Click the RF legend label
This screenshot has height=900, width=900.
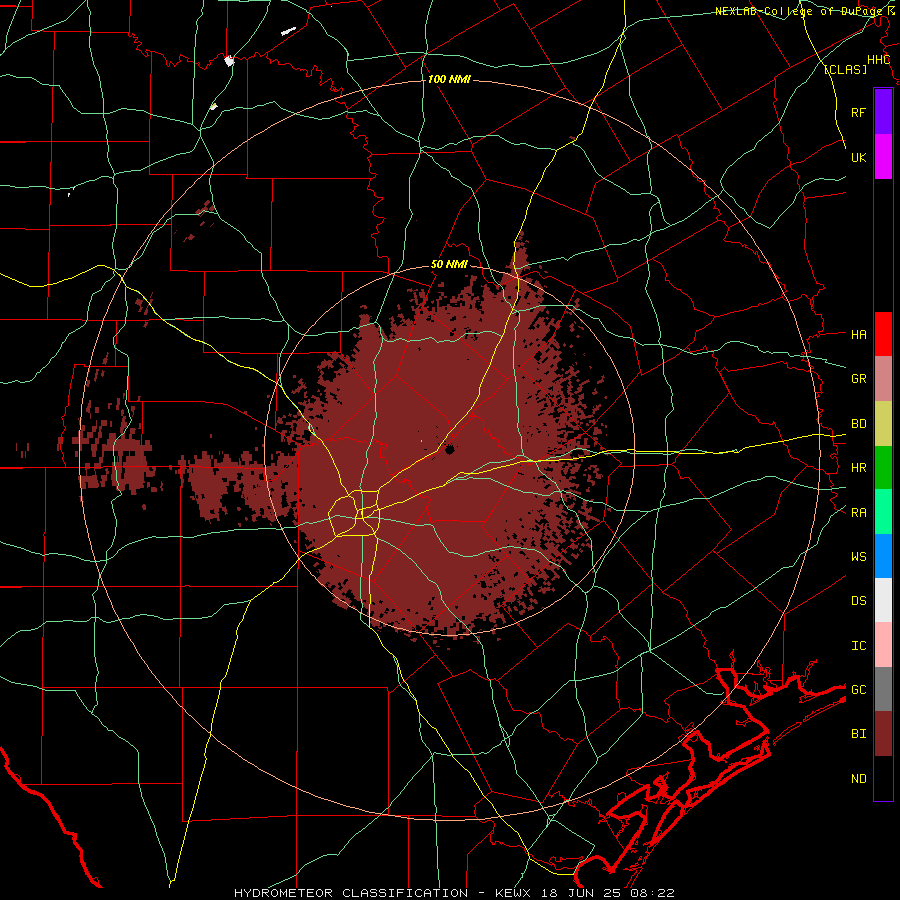pos(858,112)
